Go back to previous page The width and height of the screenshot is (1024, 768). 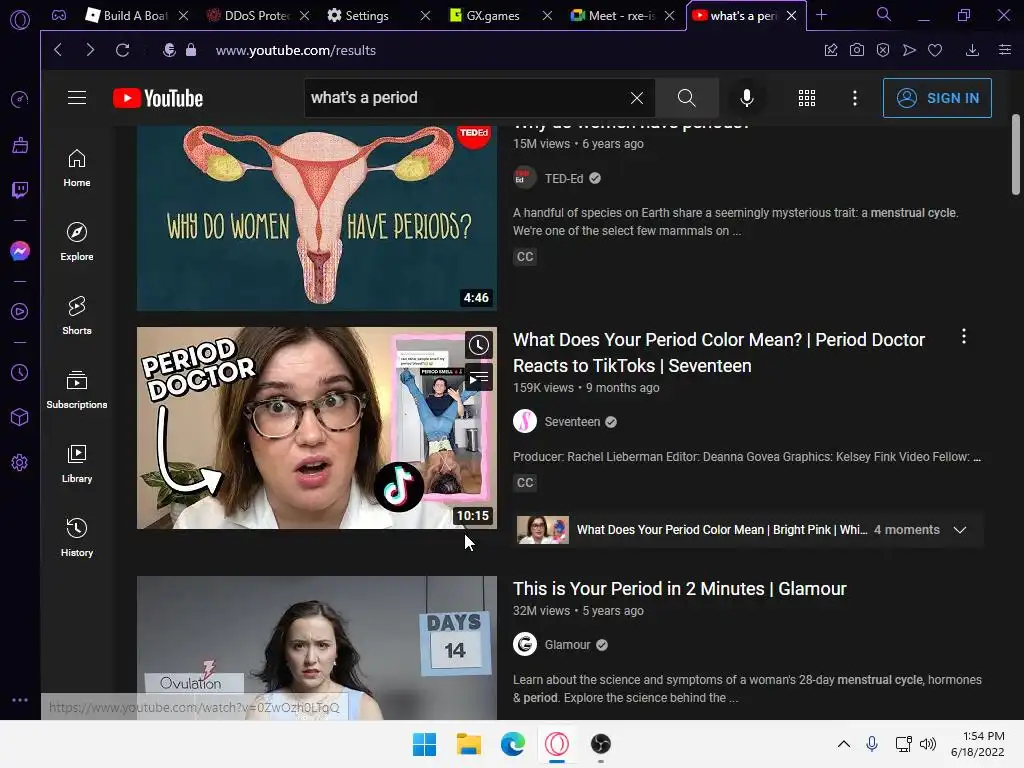coord(58,50)
